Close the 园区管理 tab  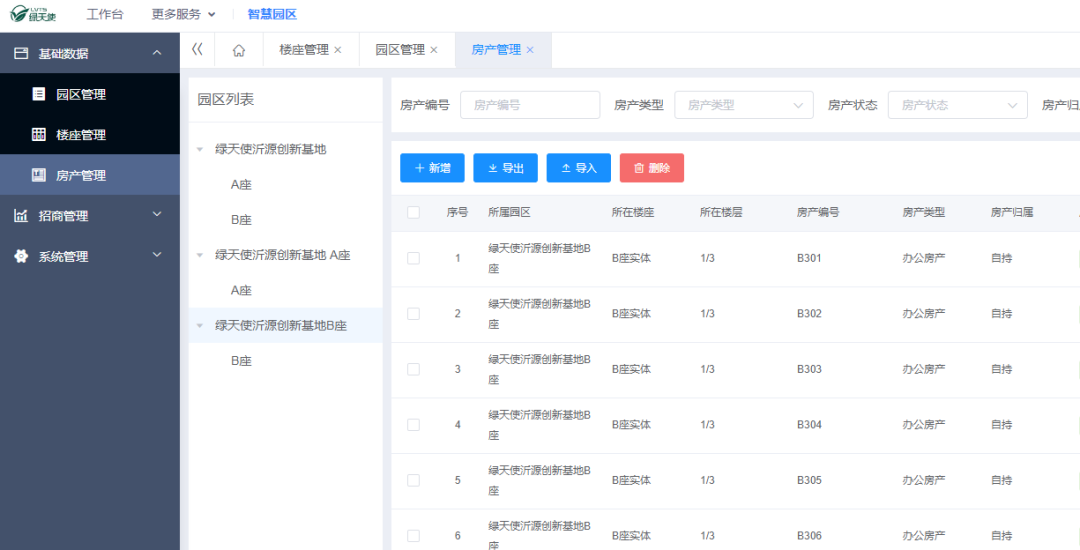pos(434,50)
